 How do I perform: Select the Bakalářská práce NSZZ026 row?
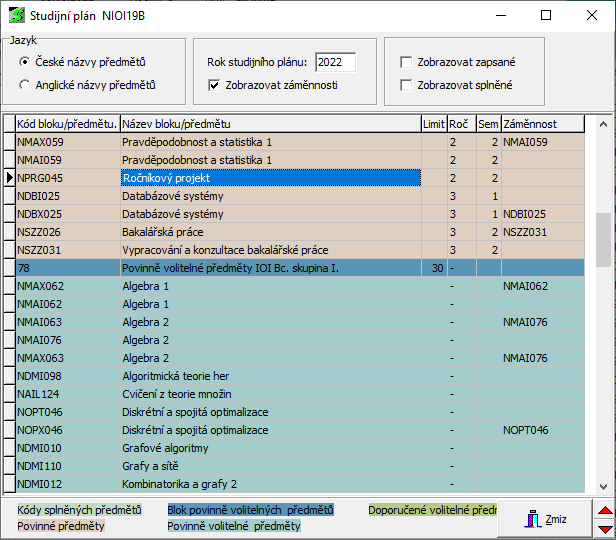click(x=270, y=232)
